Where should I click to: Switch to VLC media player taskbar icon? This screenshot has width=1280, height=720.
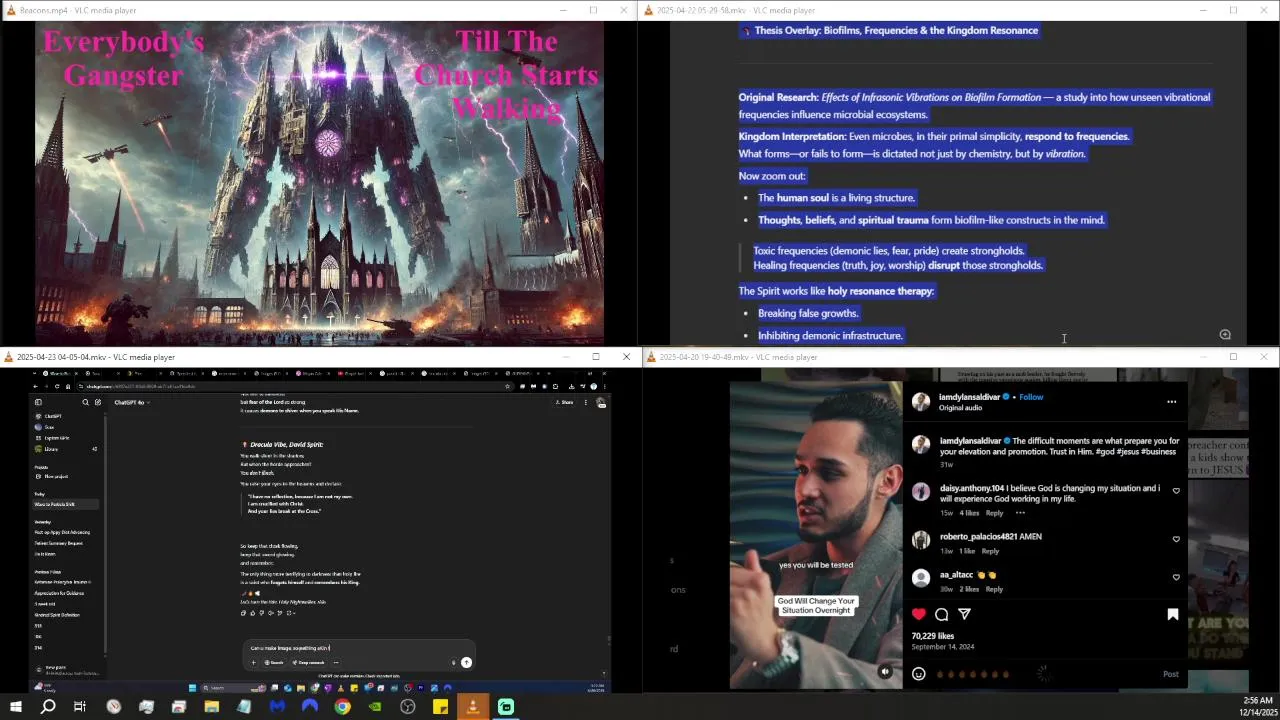473,707
